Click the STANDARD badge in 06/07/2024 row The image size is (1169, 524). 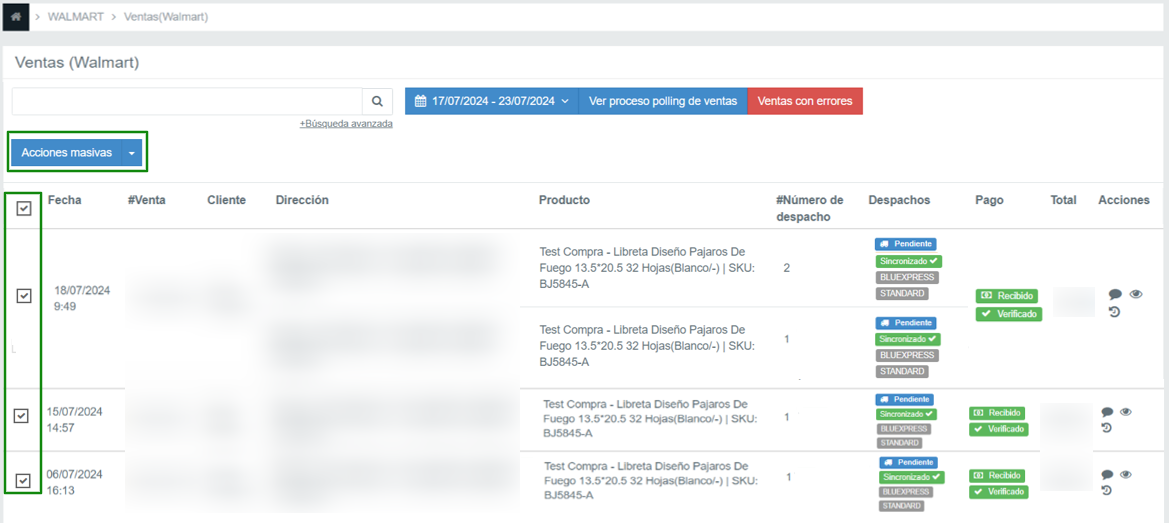pos(903,506)
